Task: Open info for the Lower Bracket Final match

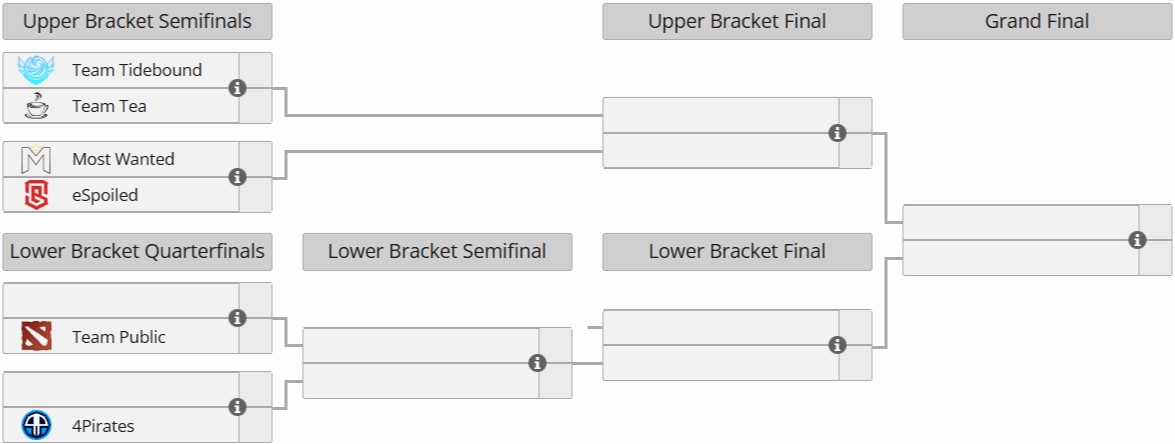Action: click(x=837, y=345)
